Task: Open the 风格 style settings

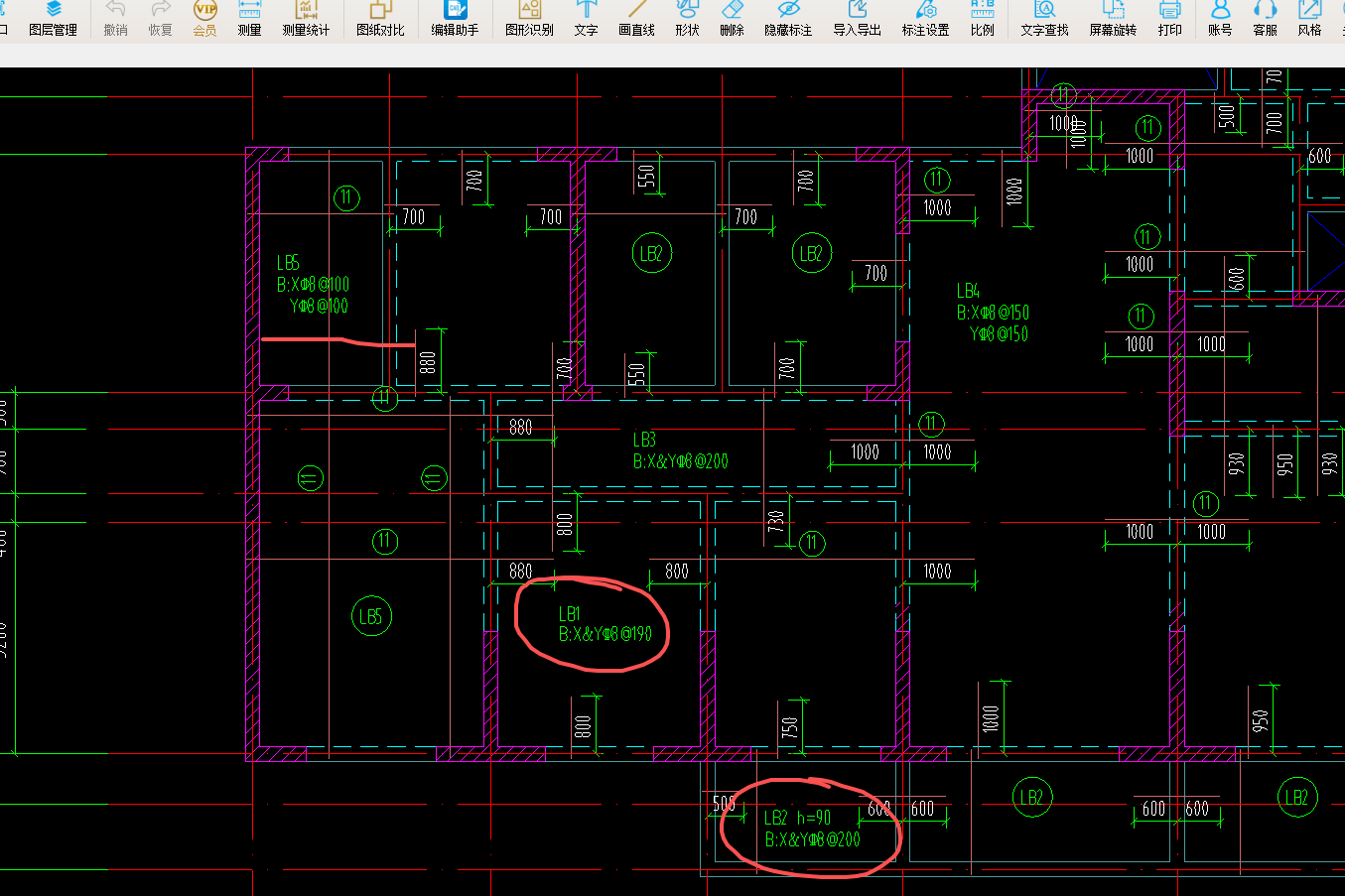Action: [x=1309, y=19]
